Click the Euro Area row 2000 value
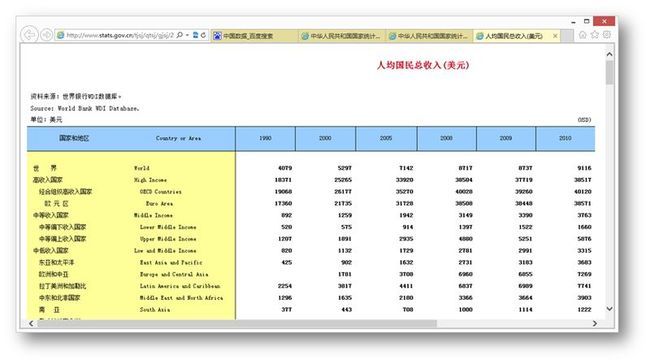 click(x=343, y=204)
